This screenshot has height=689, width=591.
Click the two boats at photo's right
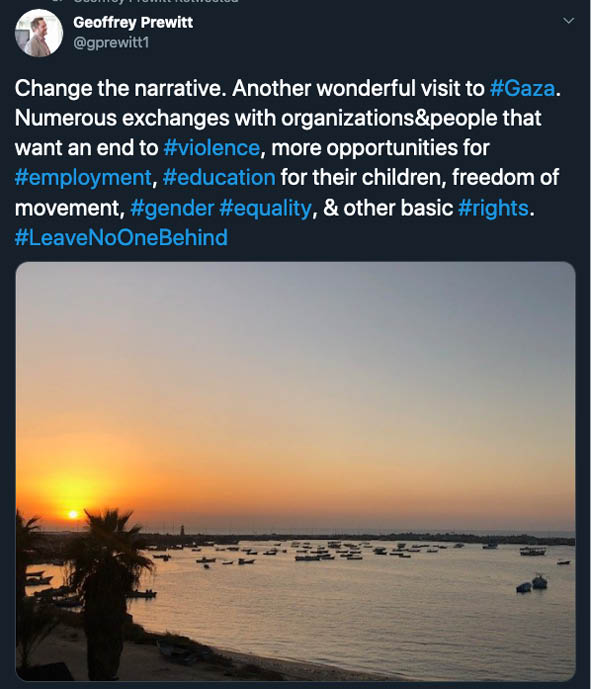point(532,584)
